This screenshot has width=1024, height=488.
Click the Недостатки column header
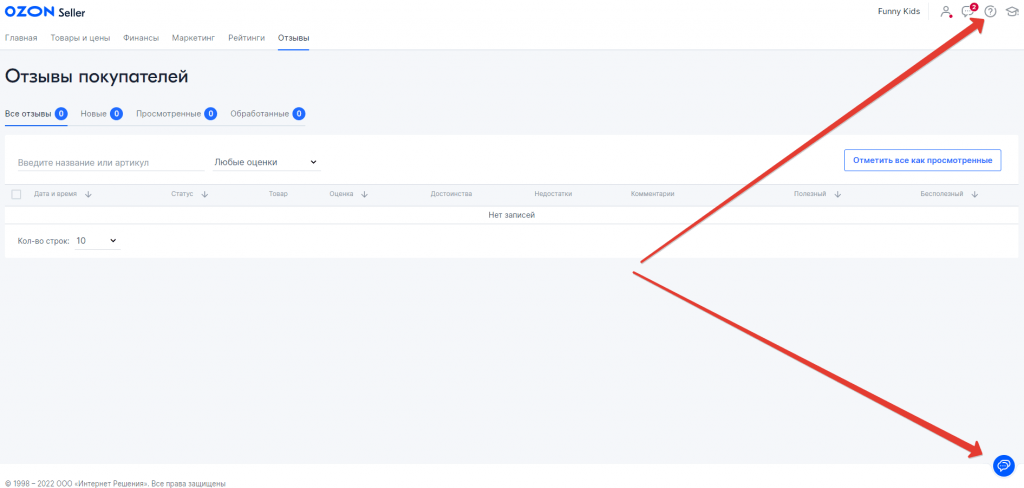[x=553, y=194]
